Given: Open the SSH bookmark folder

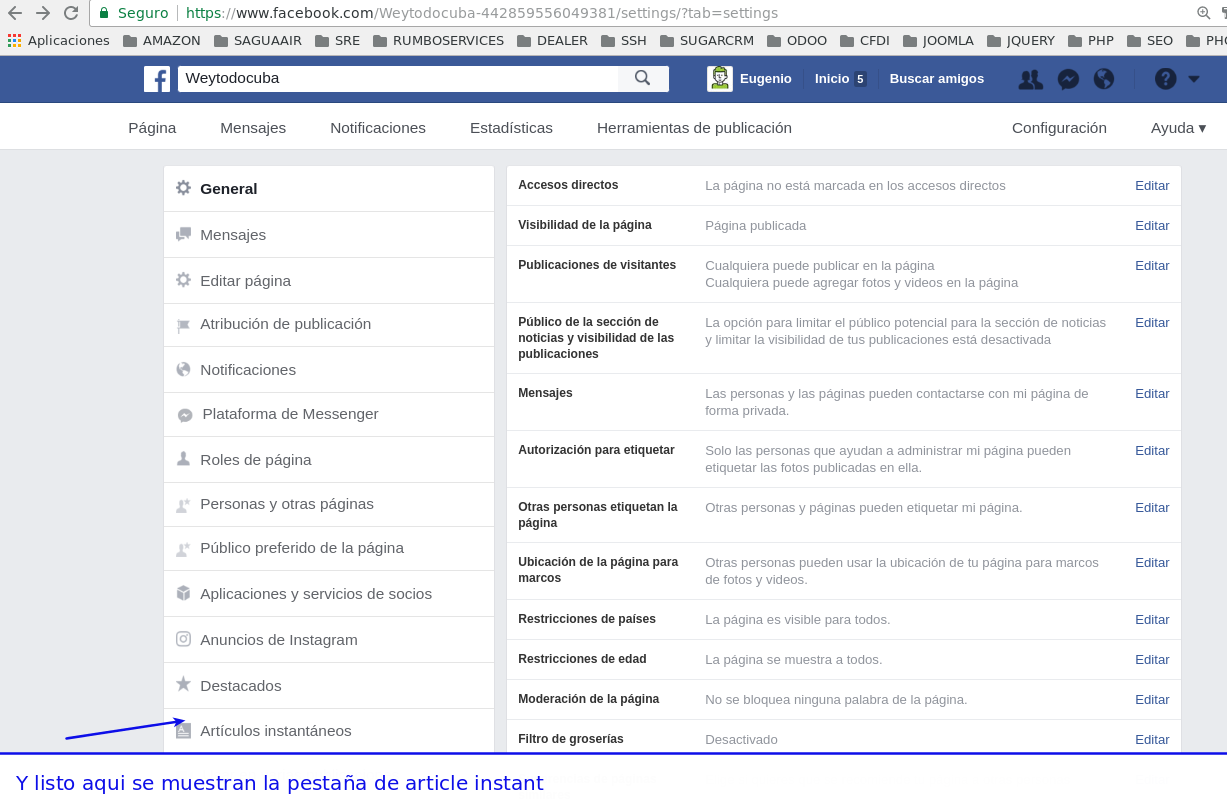Looking at the screenshot, I should [624, 41].
